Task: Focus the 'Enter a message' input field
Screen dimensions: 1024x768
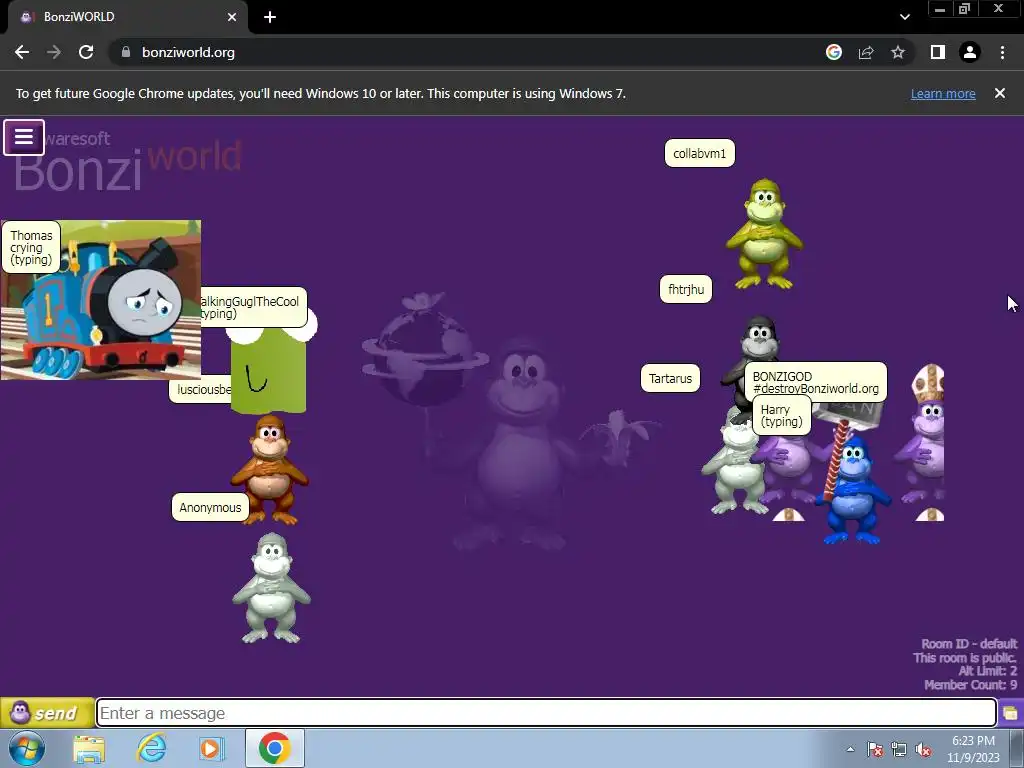Action: point(546,713)
